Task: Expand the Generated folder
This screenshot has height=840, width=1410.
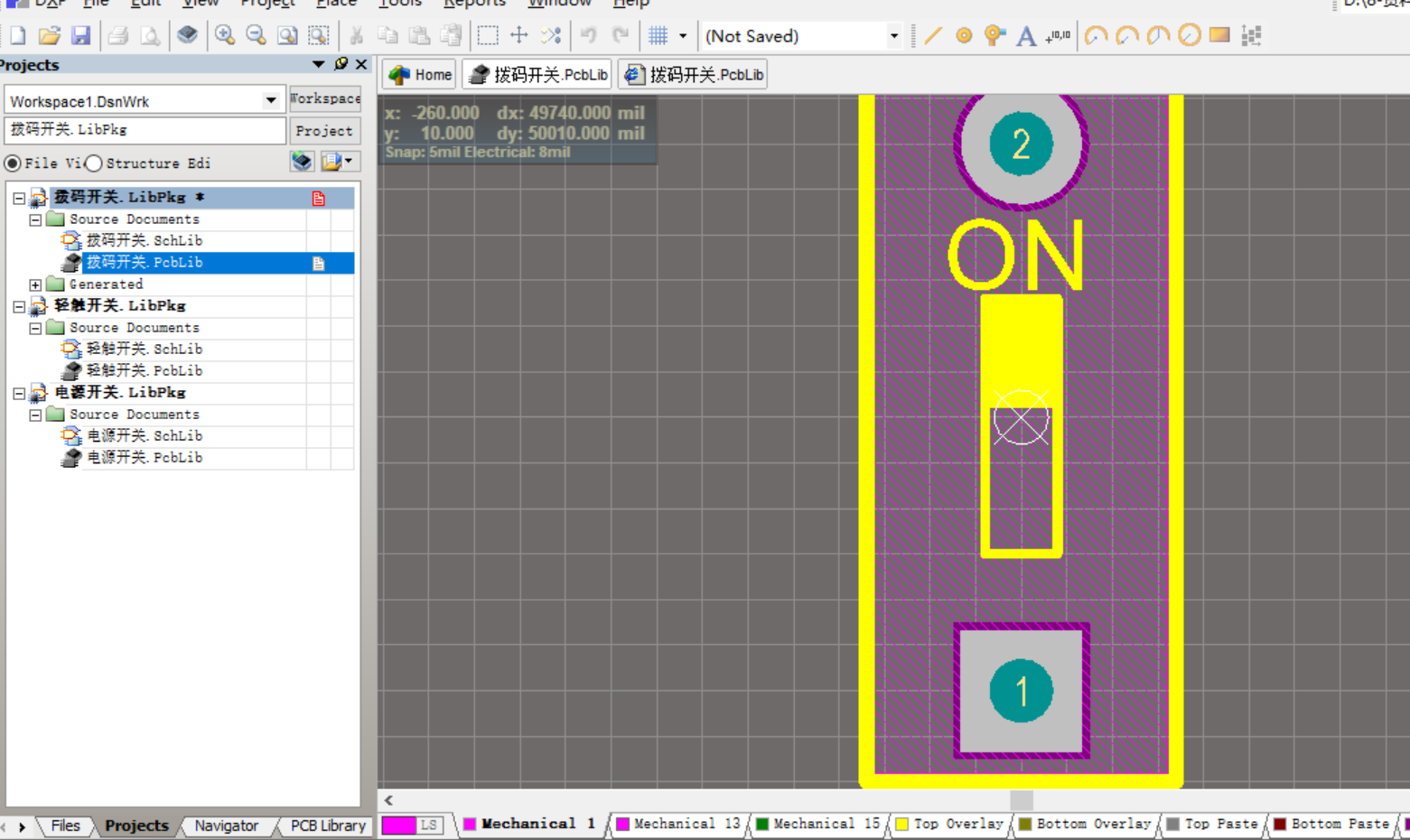Action: [35, 285]
